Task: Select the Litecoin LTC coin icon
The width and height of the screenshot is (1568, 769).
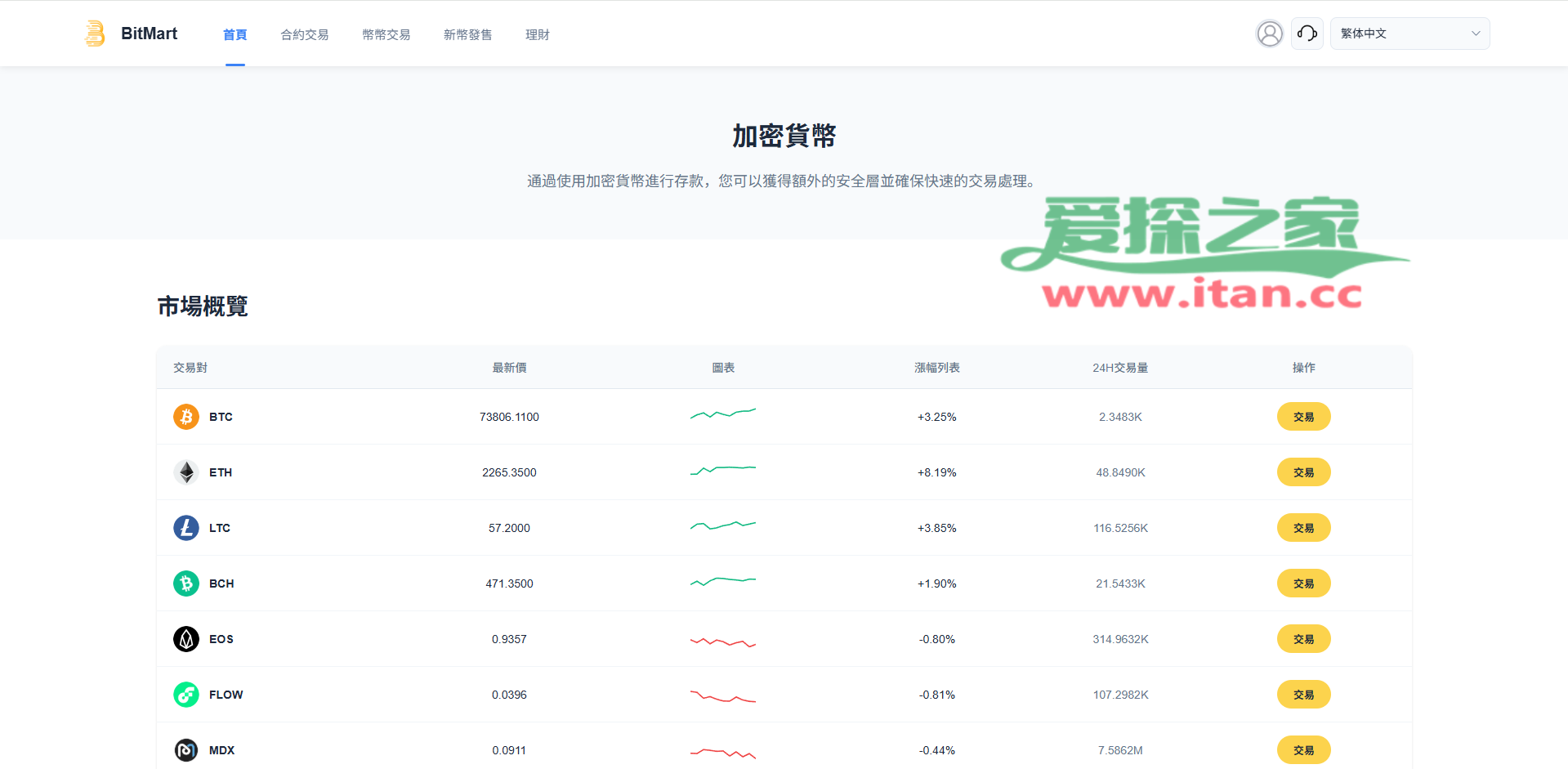Action: (x=186, y=528)
